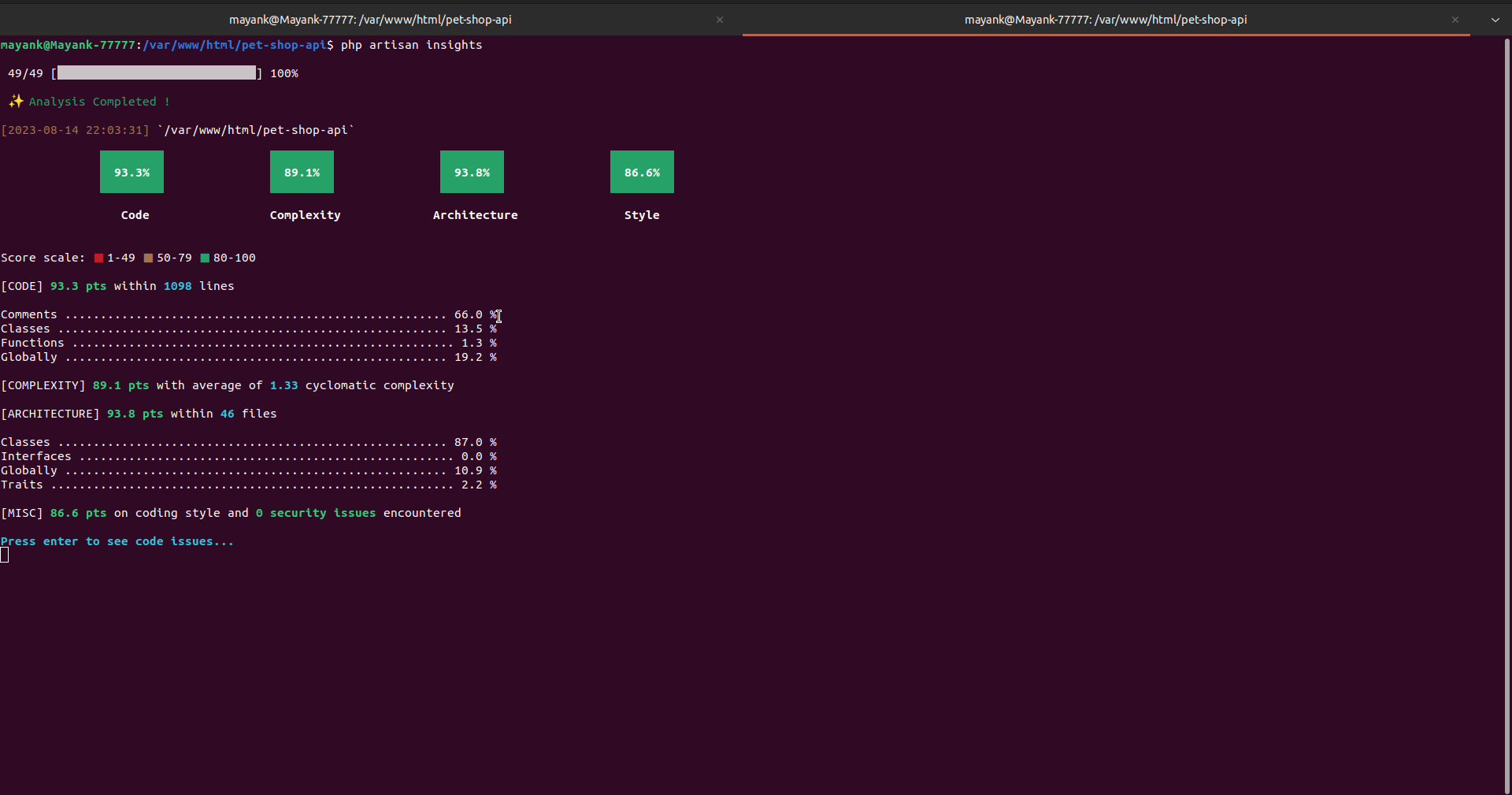
Task: Click the red 1-49 score scale square
Action: tap(98, 258)
